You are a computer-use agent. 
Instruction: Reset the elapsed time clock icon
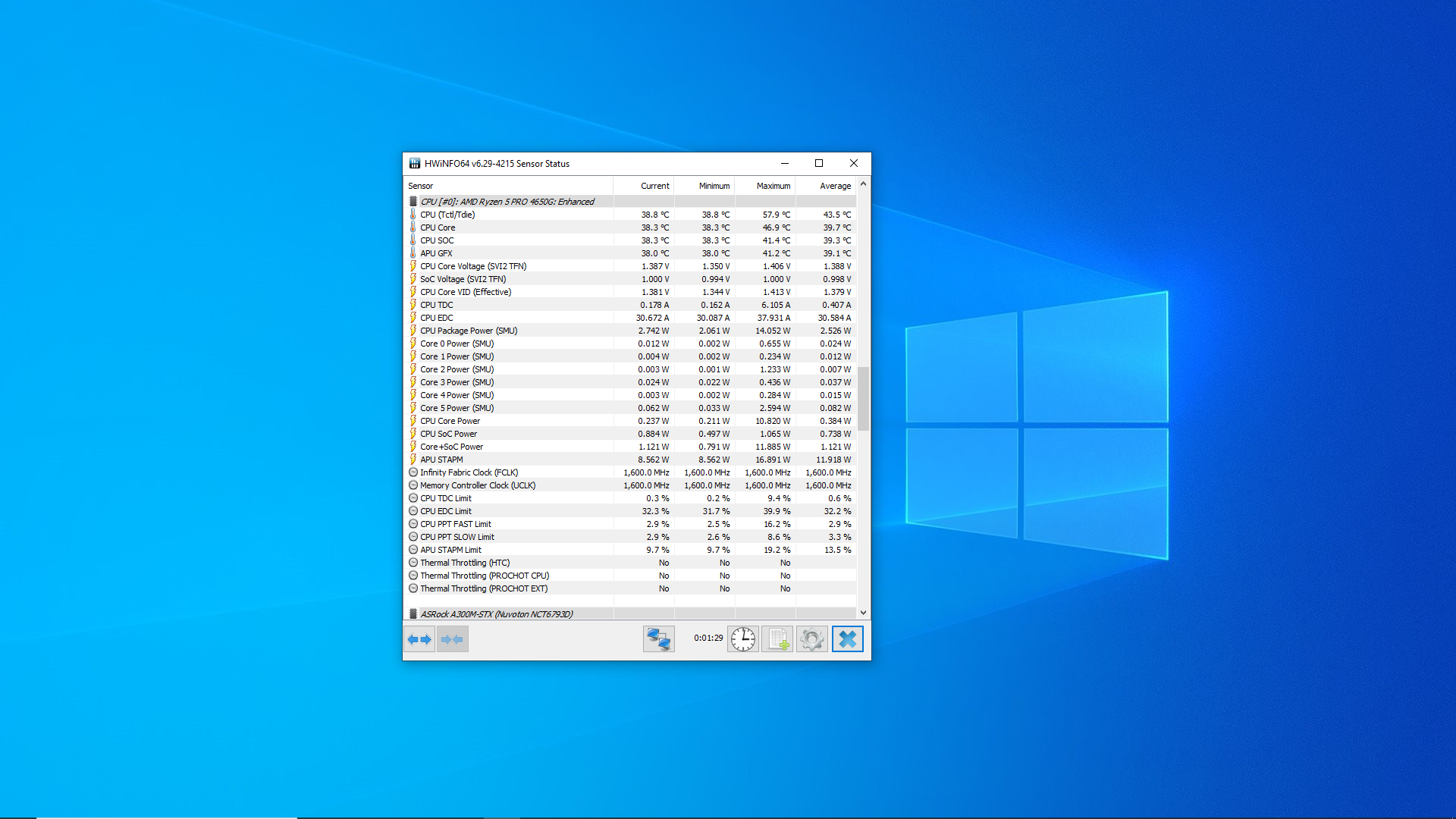point(743,639)
